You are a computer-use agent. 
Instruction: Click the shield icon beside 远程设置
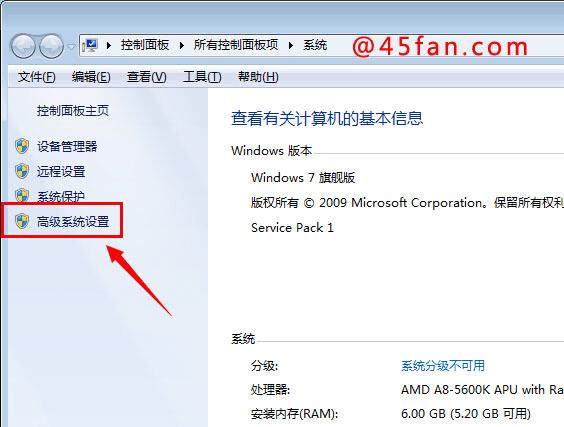tap(22, 171)
